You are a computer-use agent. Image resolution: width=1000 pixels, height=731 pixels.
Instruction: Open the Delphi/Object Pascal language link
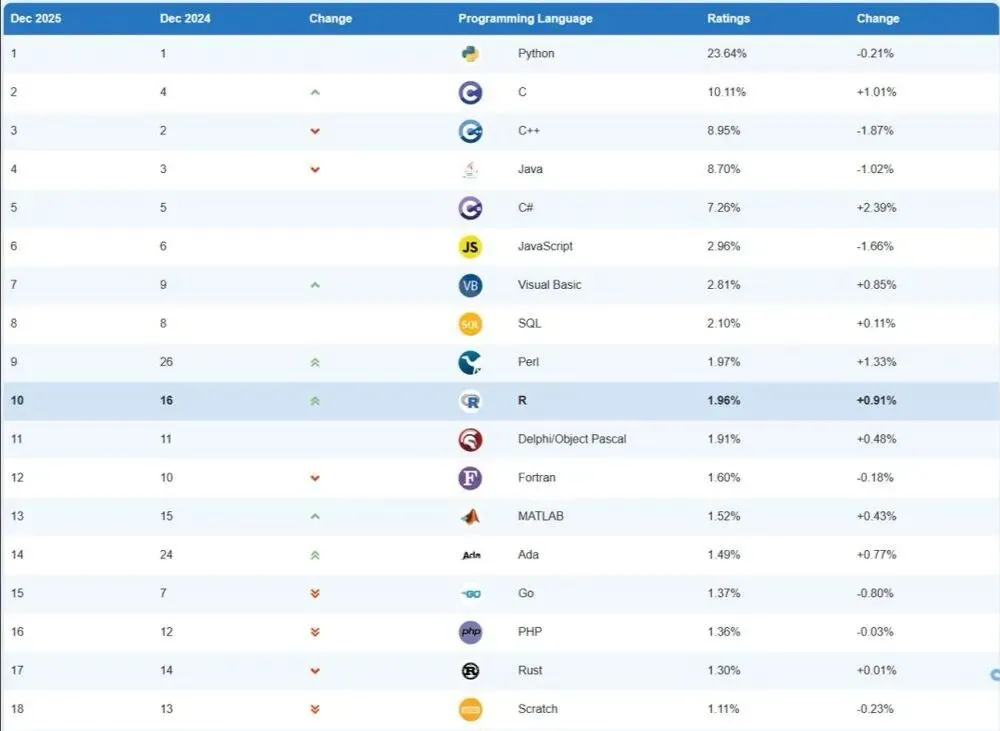point(571,439)
